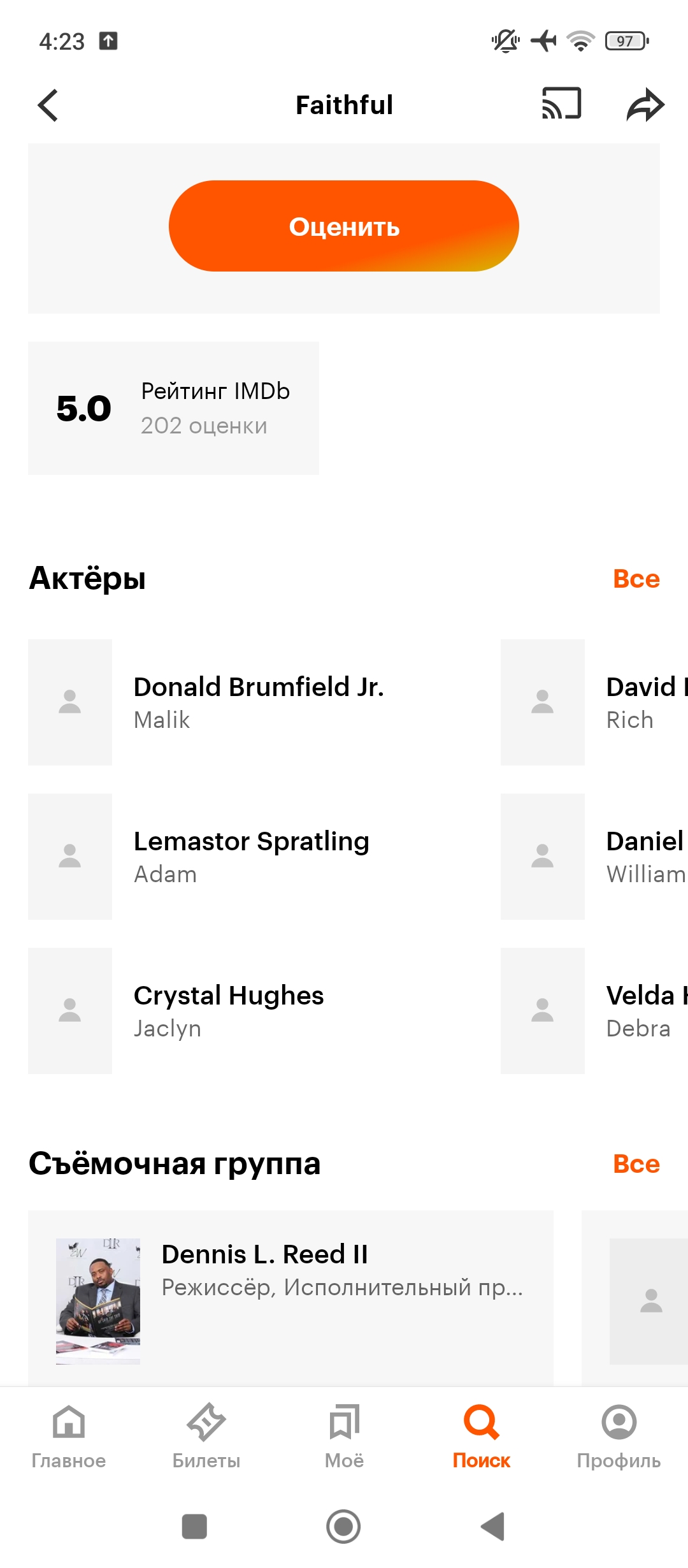Show all crew via Все link

click(636, 1164)
